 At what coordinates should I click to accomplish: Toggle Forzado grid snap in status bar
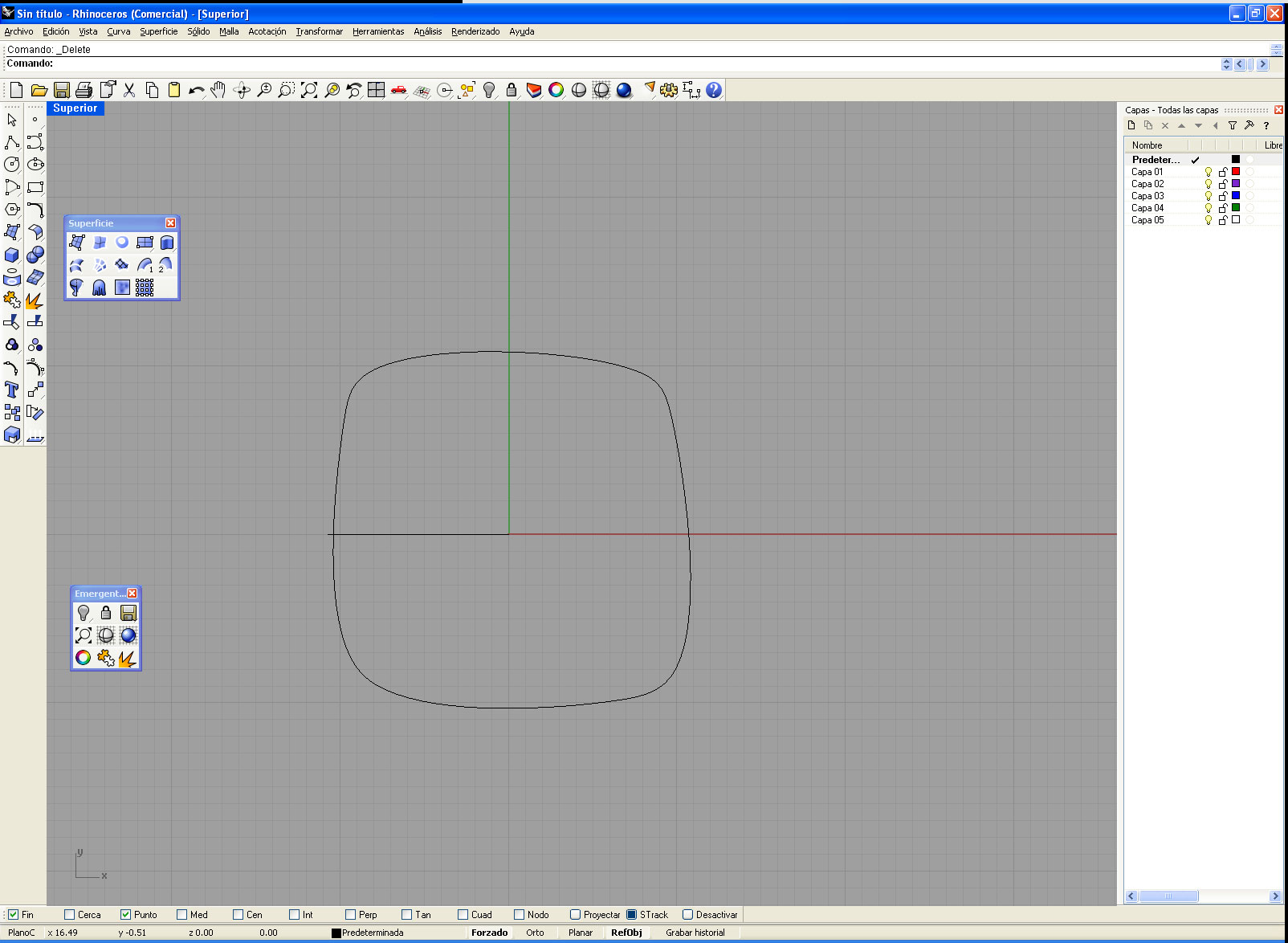point(489,933)
